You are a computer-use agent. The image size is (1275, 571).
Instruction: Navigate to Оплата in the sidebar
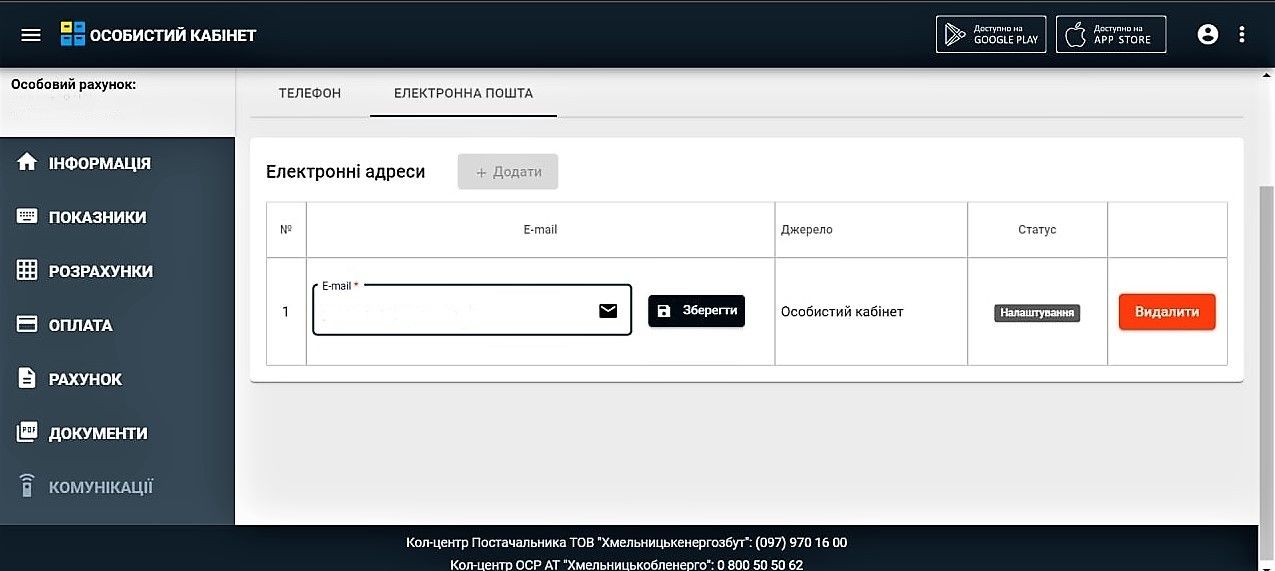point(80,325)
